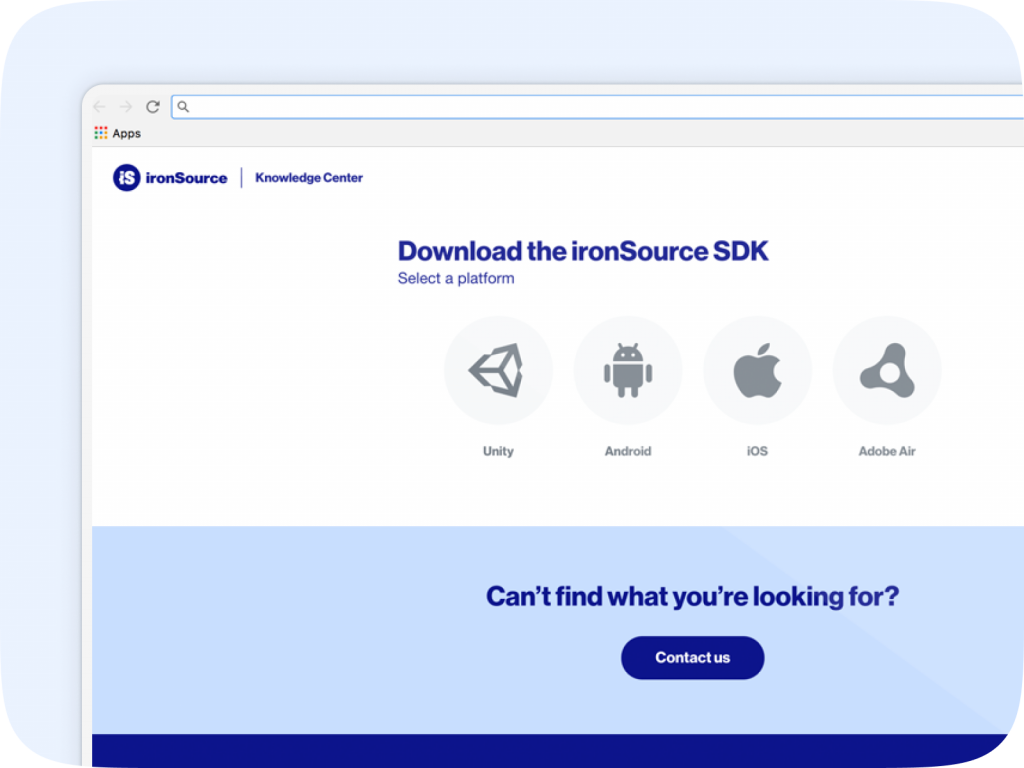Click the Unity label under its icon
Viewport: 1024px width, 768px height.
[x=498, y=451]
